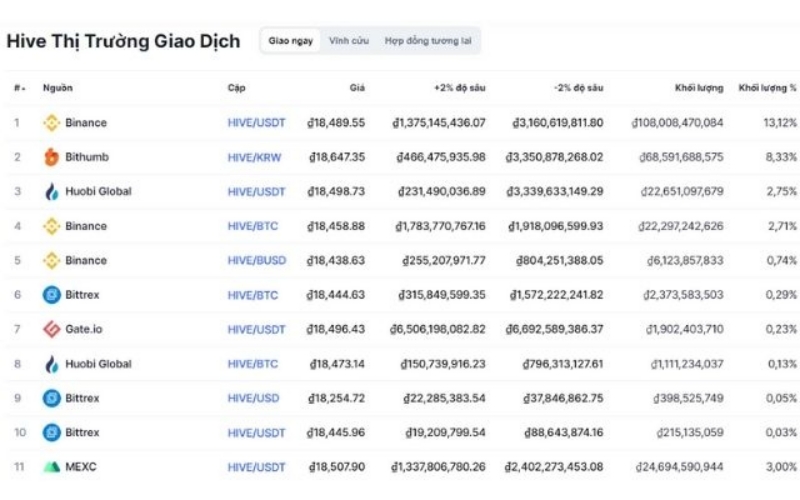Viewport: 800px width, 500px height.
Task: Sort by -2% độ sâu header
Action: (x=579, y=88)
